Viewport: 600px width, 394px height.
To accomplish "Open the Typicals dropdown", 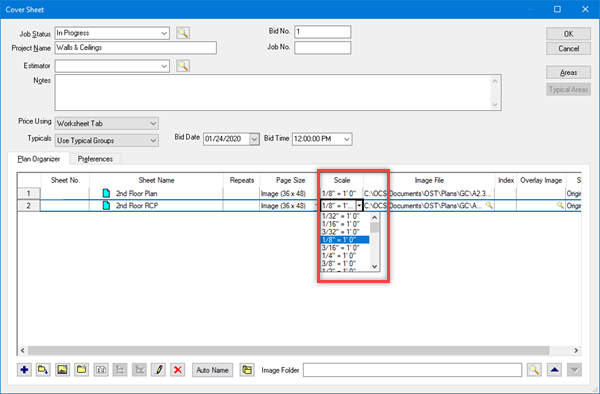I will pos(153,141).
